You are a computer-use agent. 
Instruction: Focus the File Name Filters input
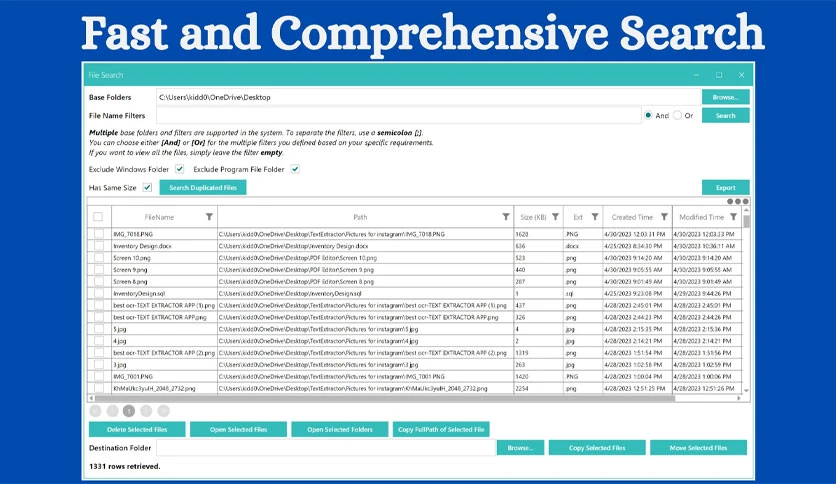[x=399, y=116]
